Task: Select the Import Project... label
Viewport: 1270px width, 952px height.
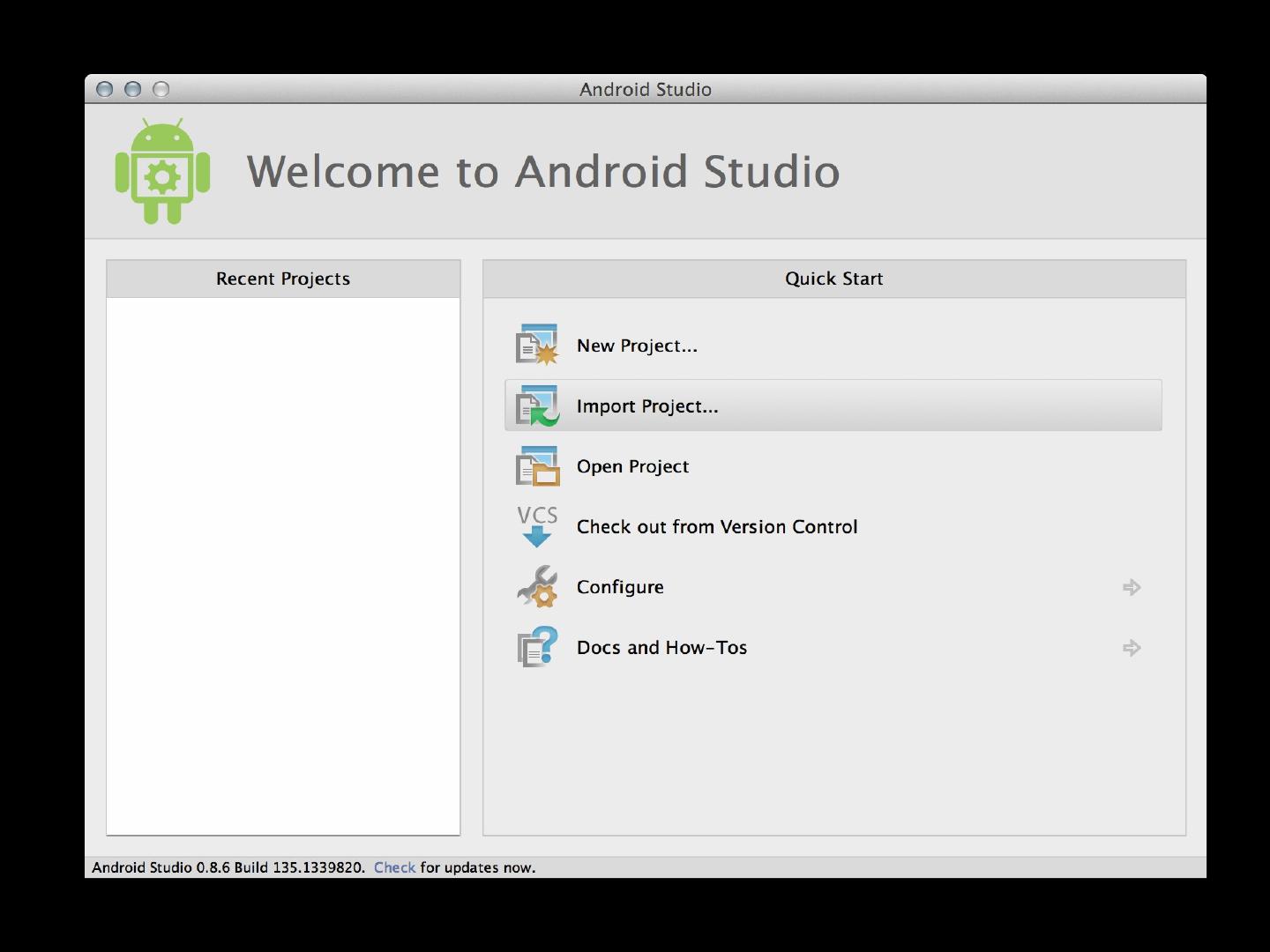Action: pos(647,406)
